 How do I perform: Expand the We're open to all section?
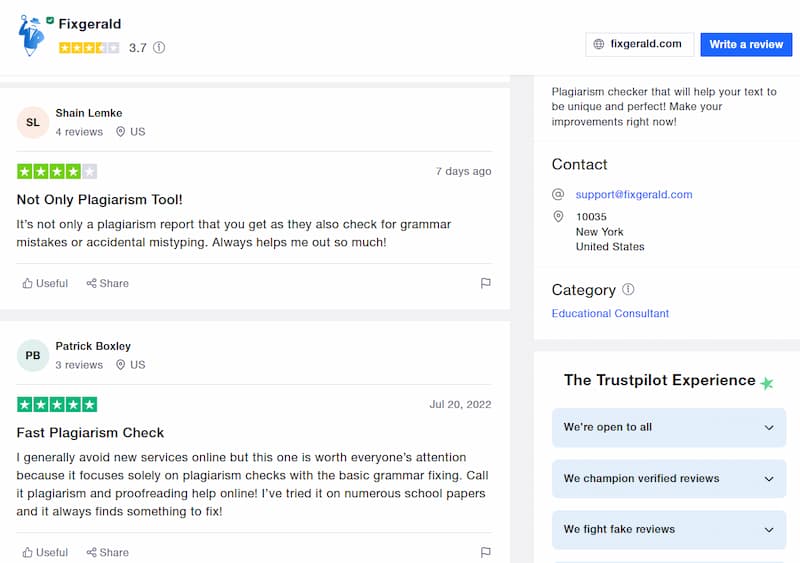pyautogui.click(x=668, y=427)
